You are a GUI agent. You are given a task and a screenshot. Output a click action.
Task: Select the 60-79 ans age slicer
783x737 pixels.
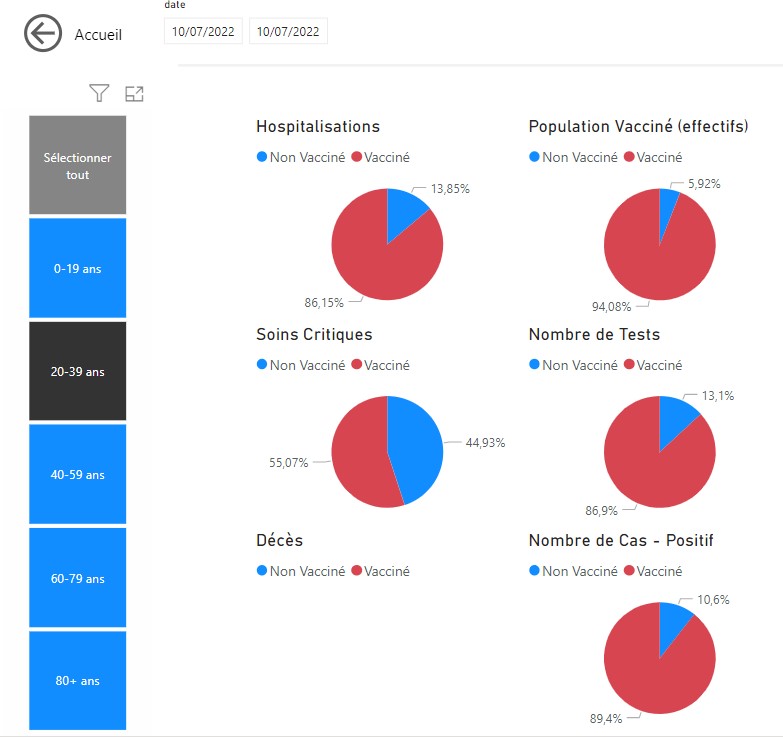click(78, 578)
